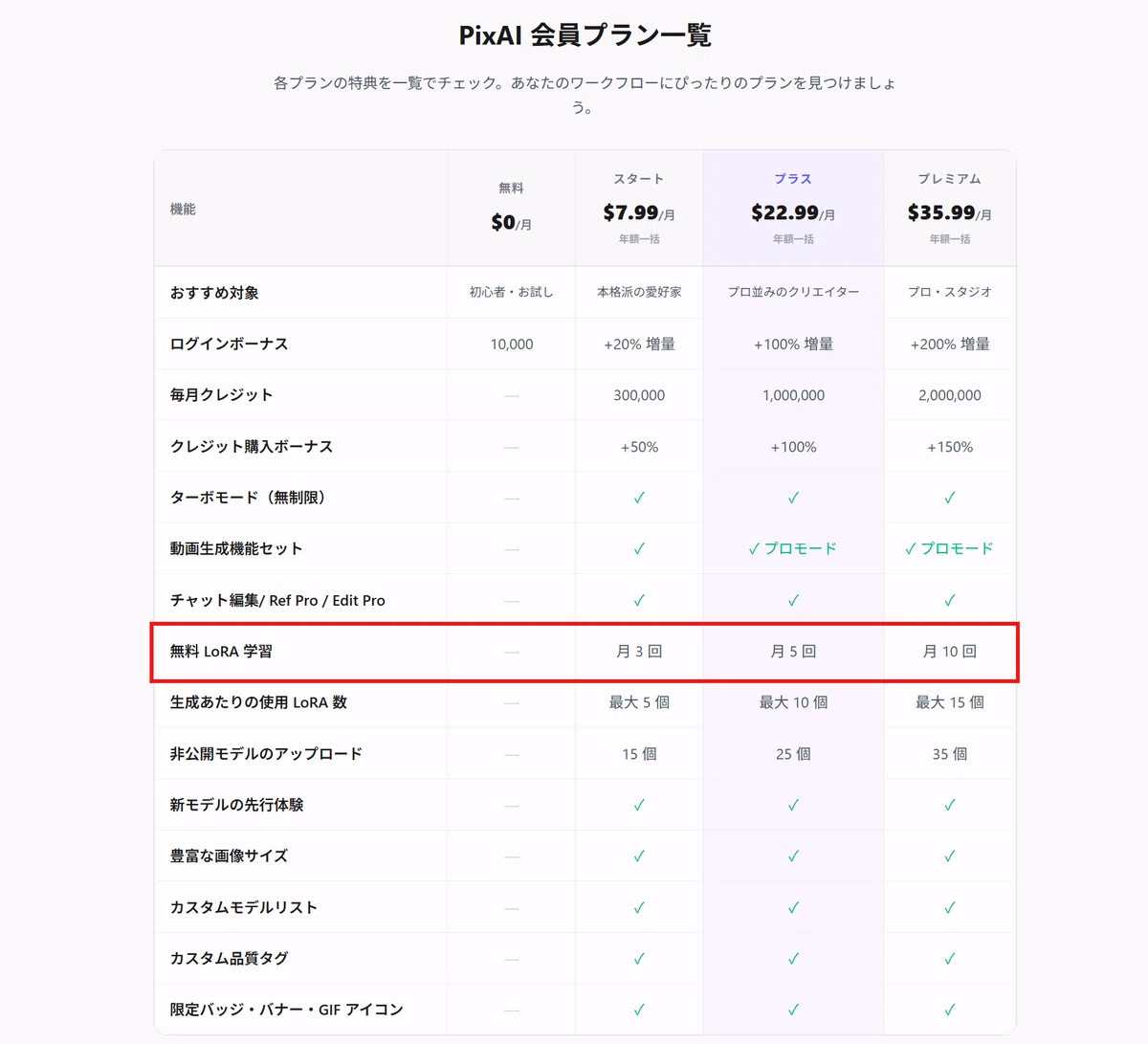Image resolution: width=1148 pixels, height=1044 pixels.
Task: Click チャット編集 checkmark in プレミアム column
Action: pyautogui.click(x=950, y=600)
